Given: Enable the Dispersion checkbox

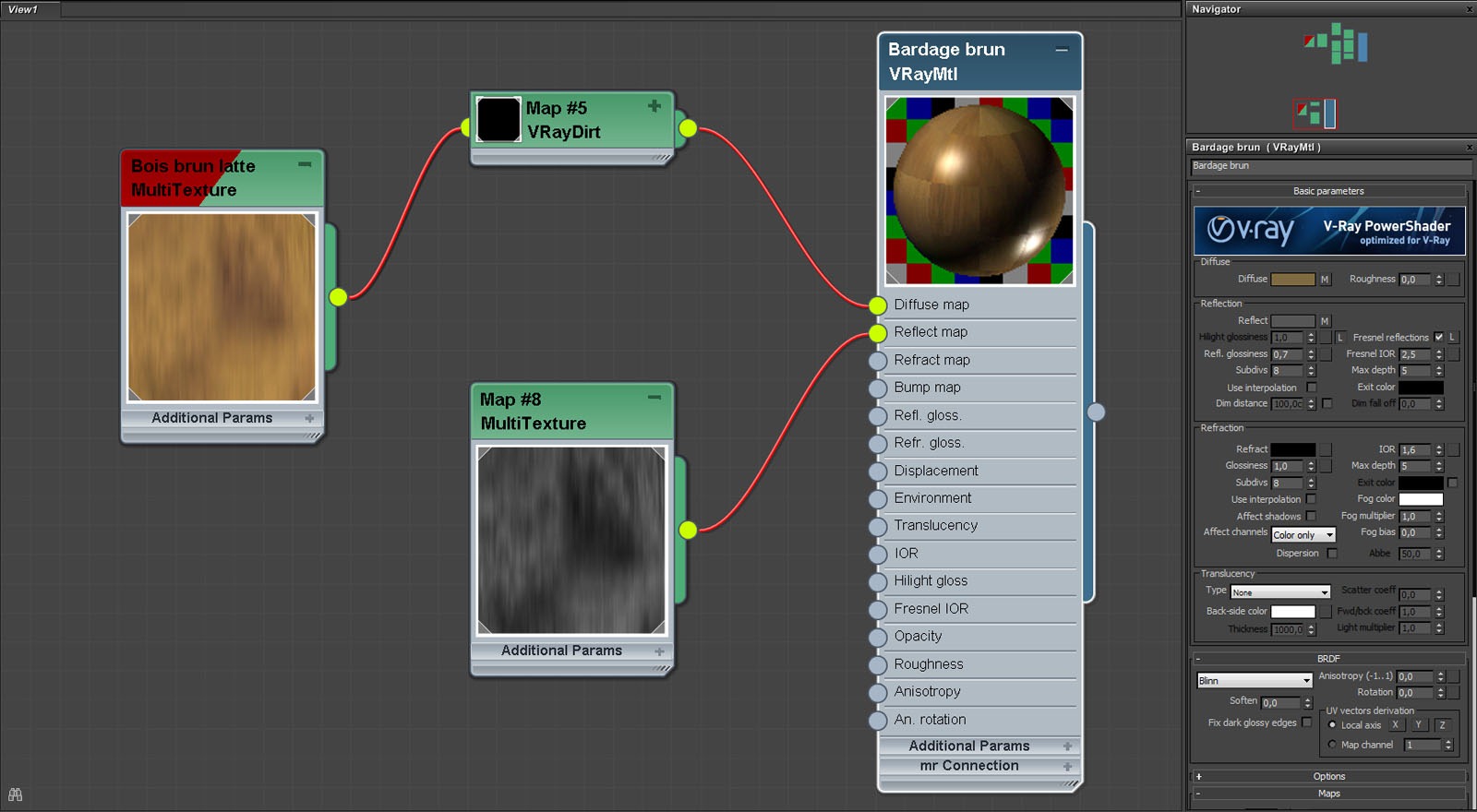Looking at the screenshot, I should [1331, 554].
